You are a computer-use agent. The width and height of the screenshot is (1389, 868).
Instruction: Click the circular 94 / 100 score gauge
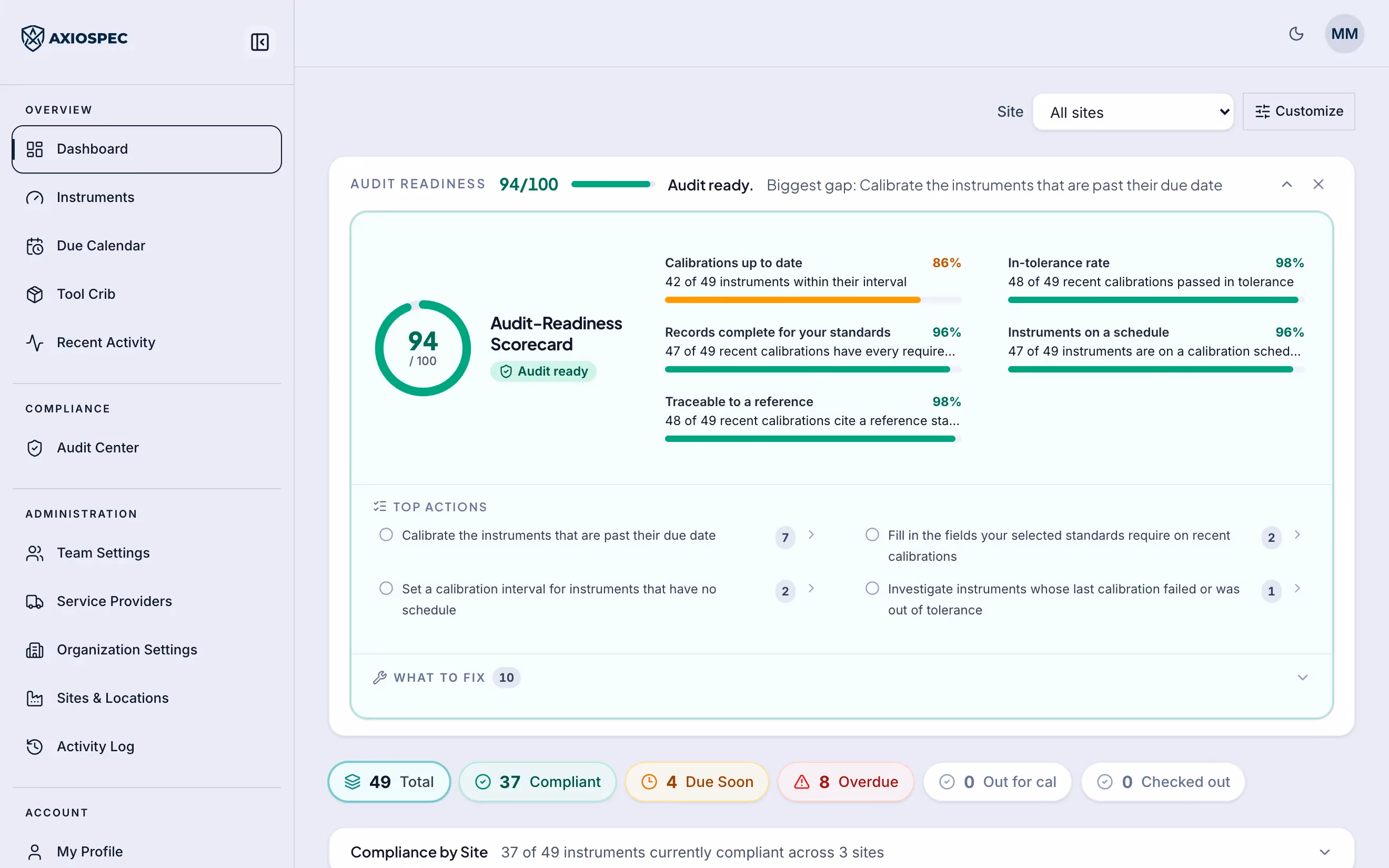(423, 348)
